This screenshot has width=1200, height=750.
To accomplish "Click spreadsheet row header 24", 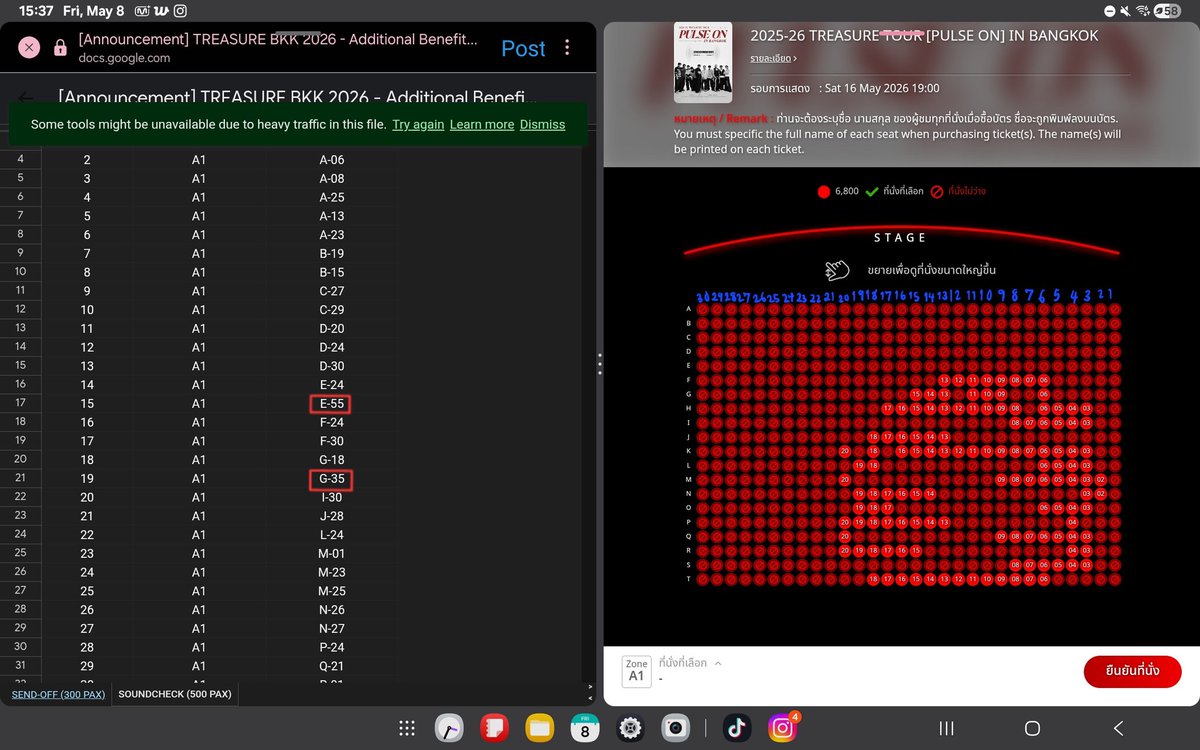I will 21,534.
